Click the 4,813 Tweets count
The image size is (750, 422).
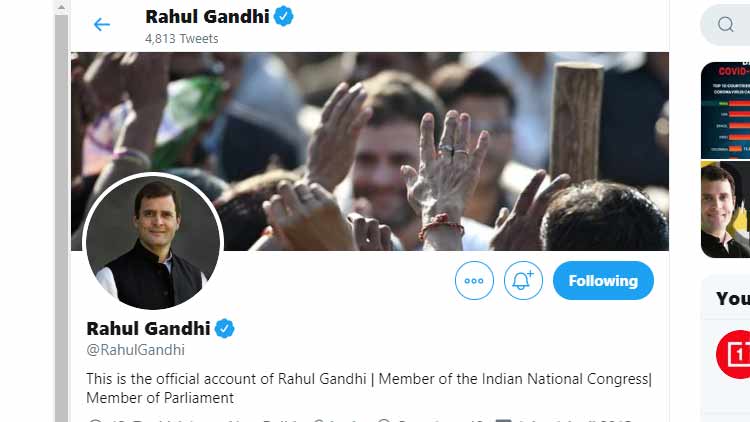pos(181,39)
